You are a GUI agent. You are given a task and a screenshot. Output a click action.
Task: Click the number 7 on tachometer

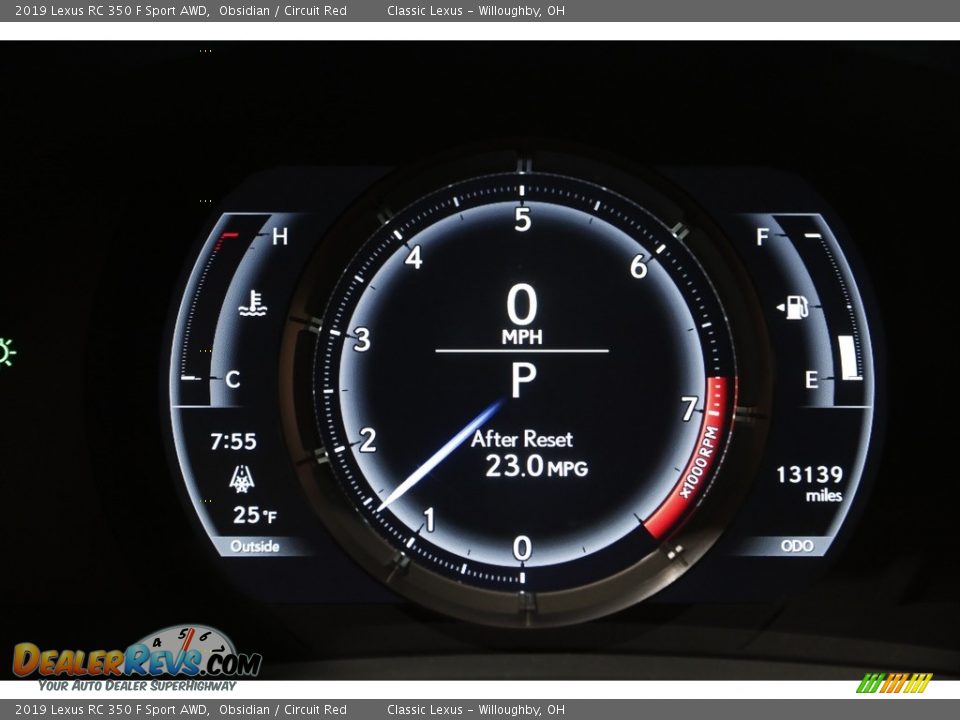(x=689, y=408)
